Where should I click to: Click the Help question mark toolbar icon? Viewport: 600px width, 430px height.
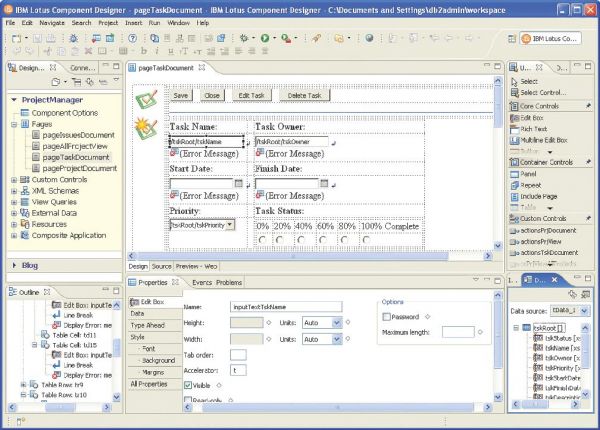click(x=132, y=38)
